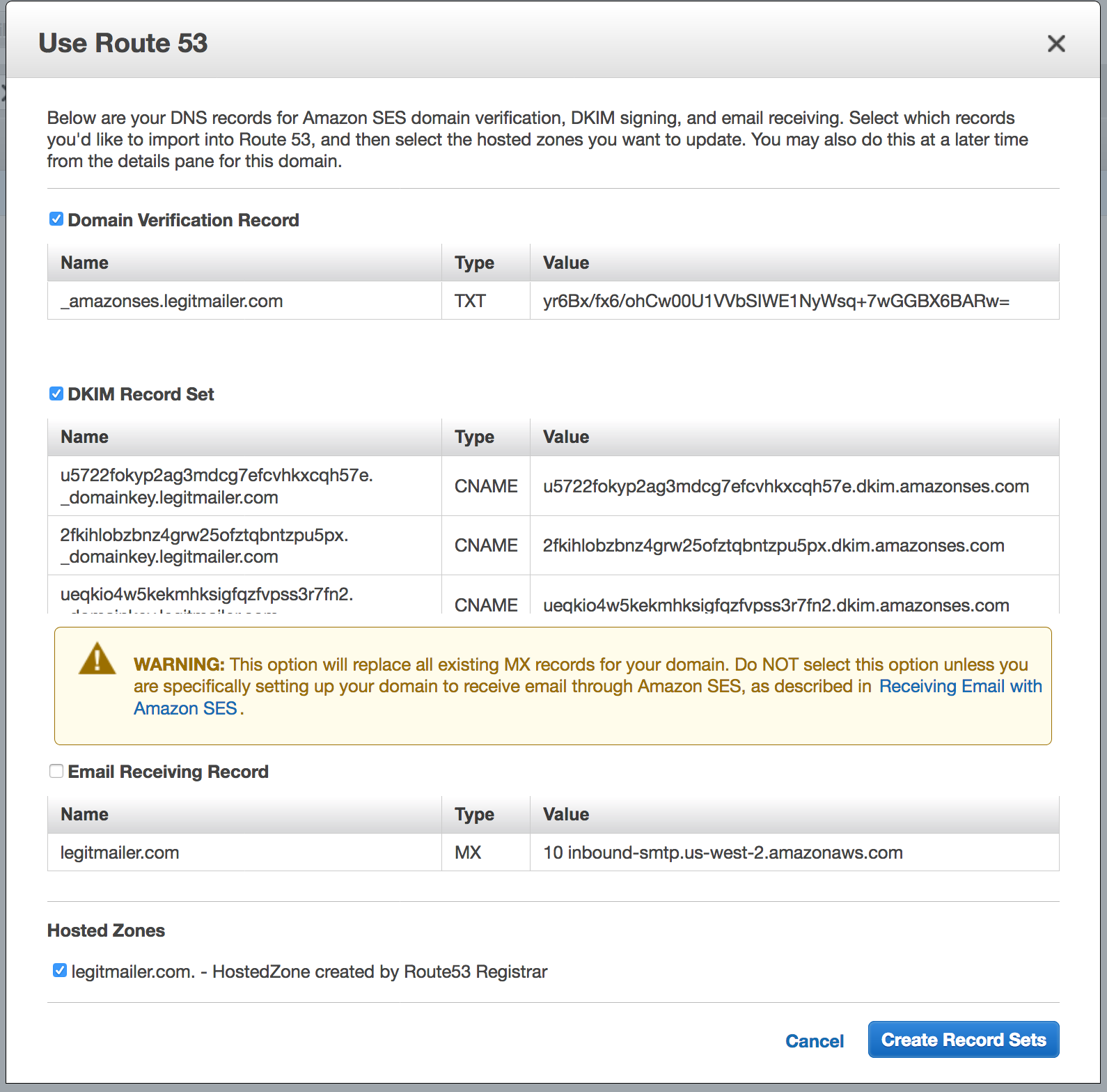Viewport: 1107px width, 1092px height.
Task: Click the Email Receiving Record label text
Action: point(168,772)
